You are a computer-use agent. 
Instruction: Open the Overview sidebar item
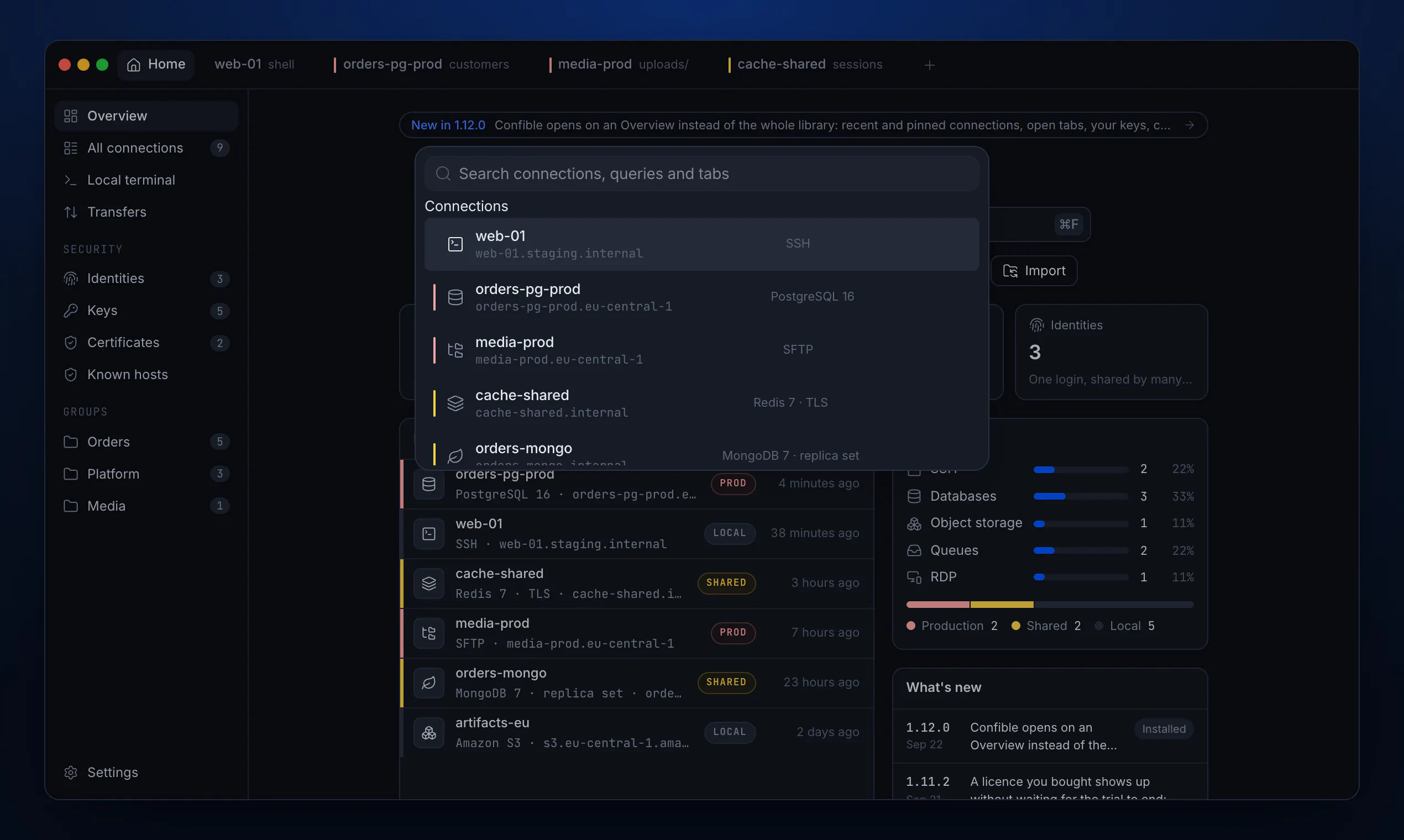(x=146, y=116)
